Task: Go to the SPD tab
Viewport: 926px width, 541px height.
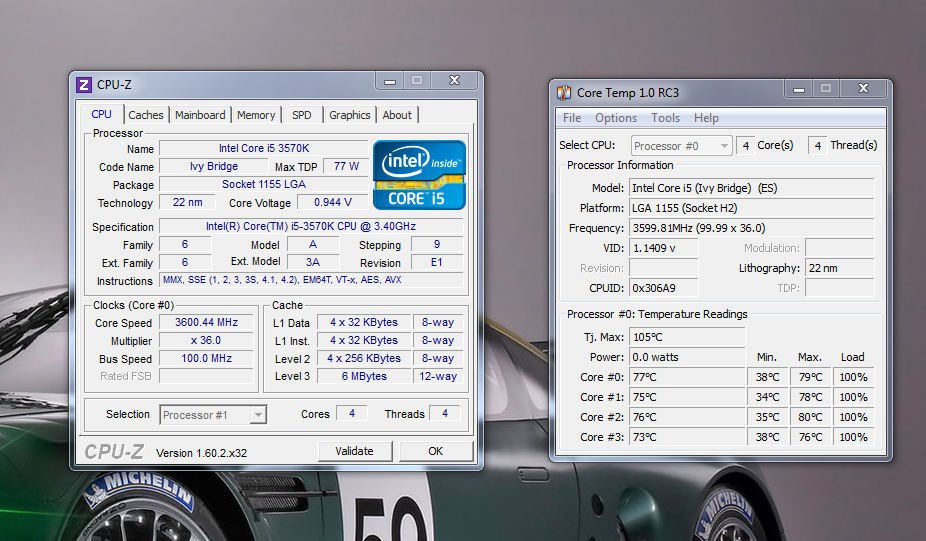Action: point(302,115)
